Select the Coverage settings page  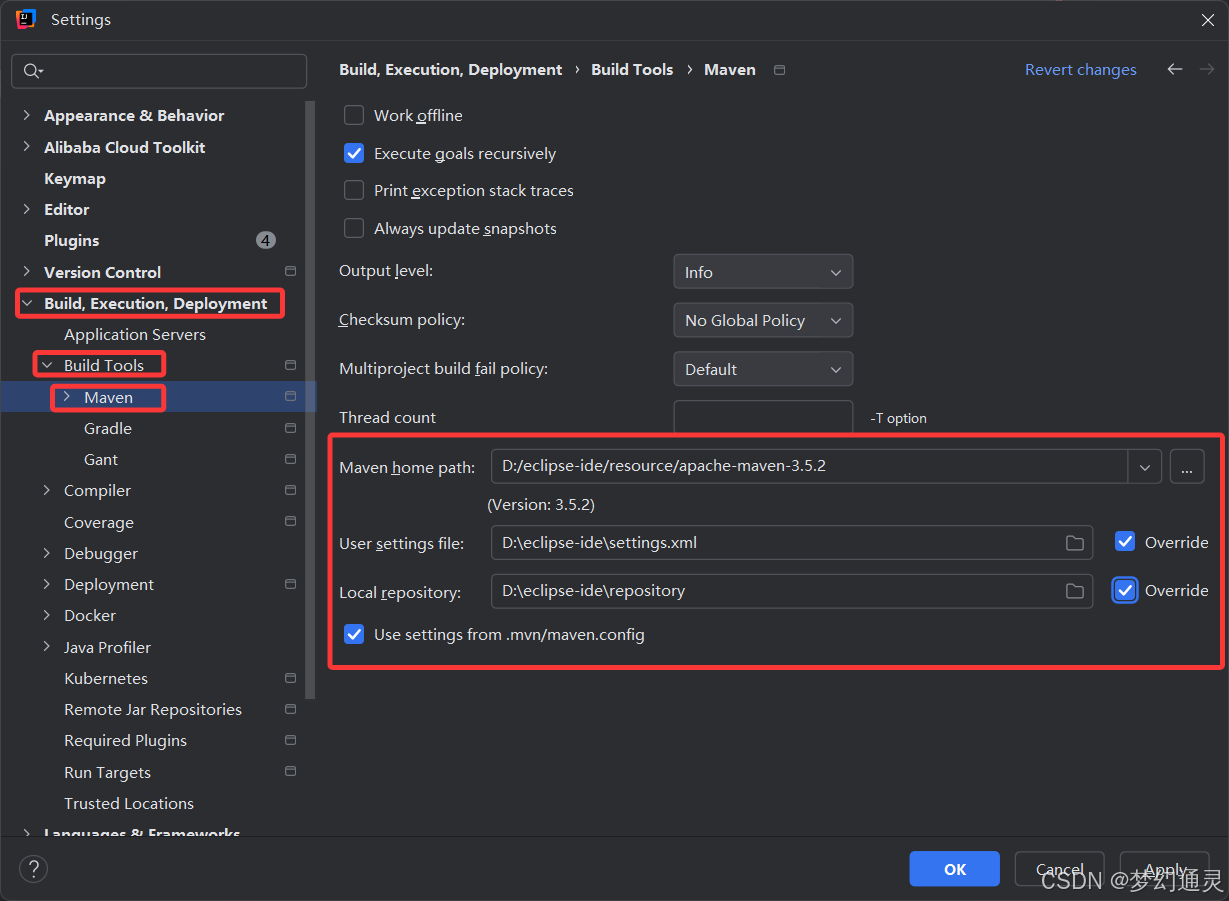click(99, 522)
